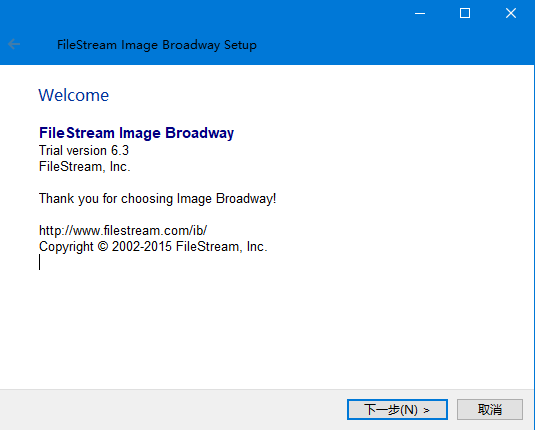This screenshot has width=535, height=430.
Task: Click the Thank you for choosing line
Action: 158,199
